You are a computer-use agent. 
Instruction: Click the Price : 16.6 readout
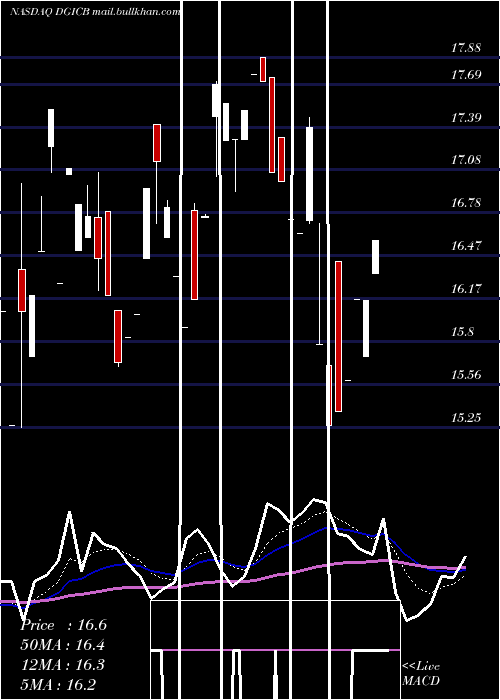tap(63, 625)
